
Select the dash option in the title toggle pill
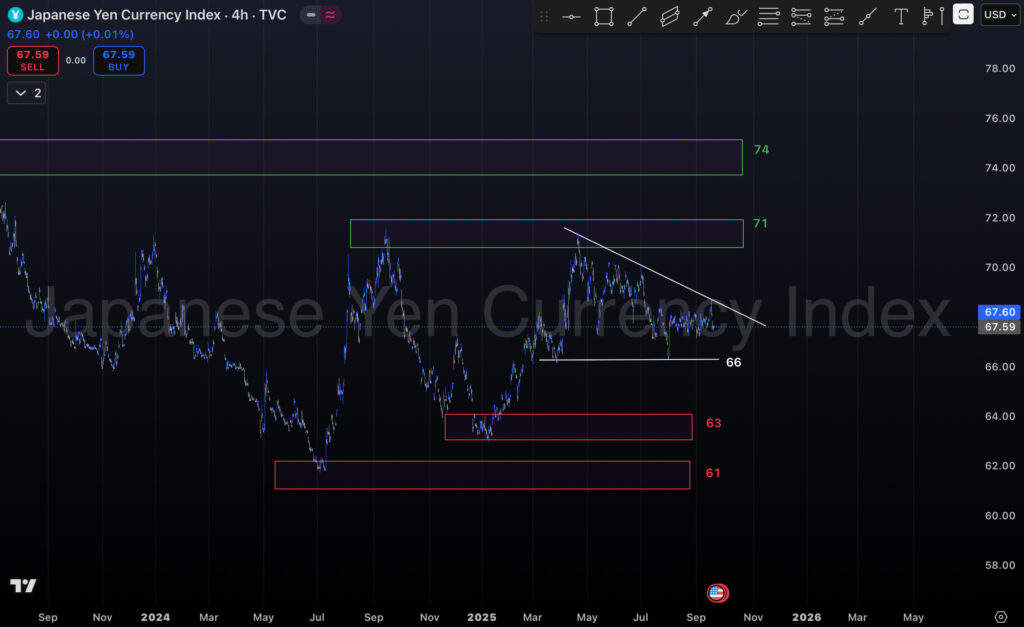pos(312,15)
